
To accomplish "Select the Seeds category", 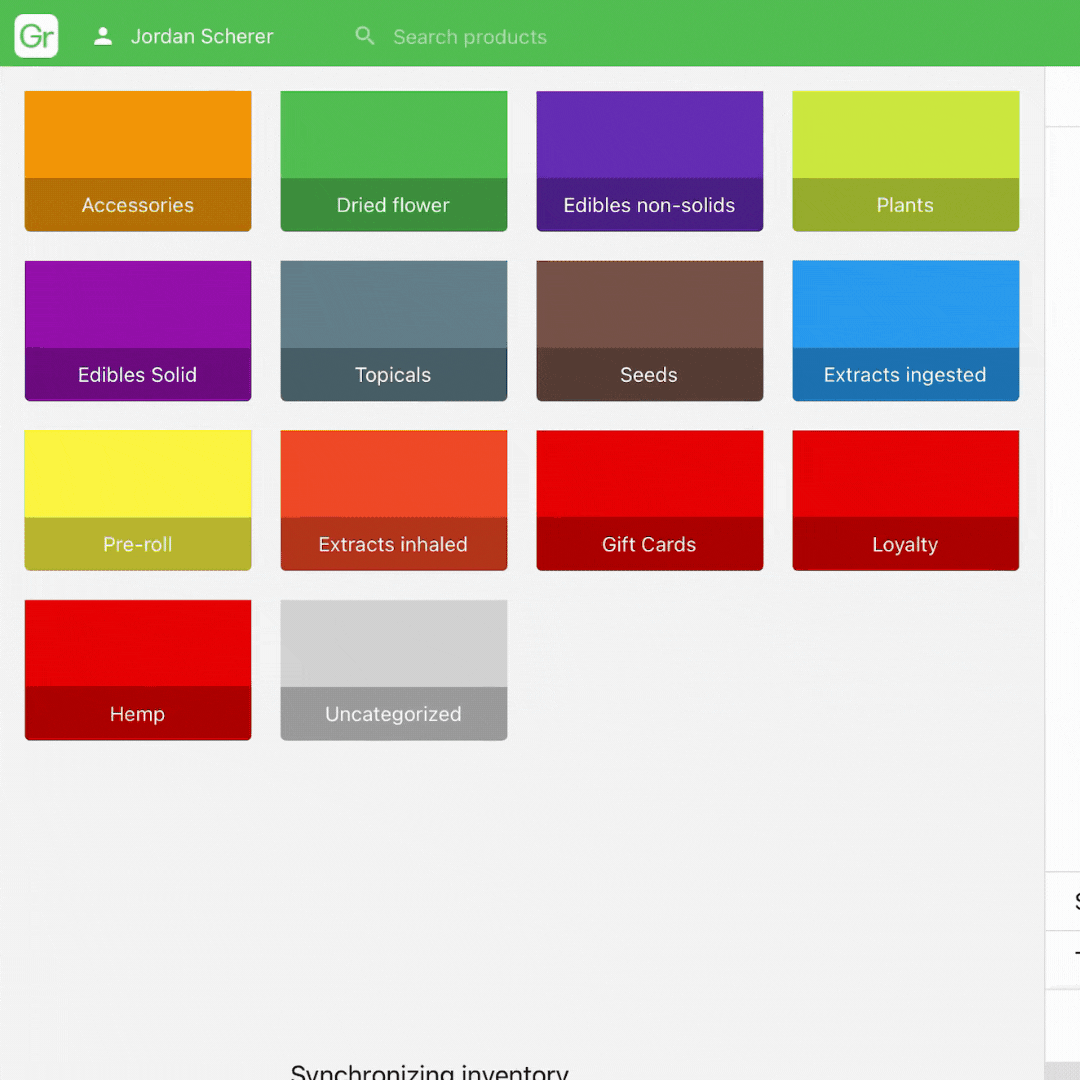I will click(x=650, y=331).
